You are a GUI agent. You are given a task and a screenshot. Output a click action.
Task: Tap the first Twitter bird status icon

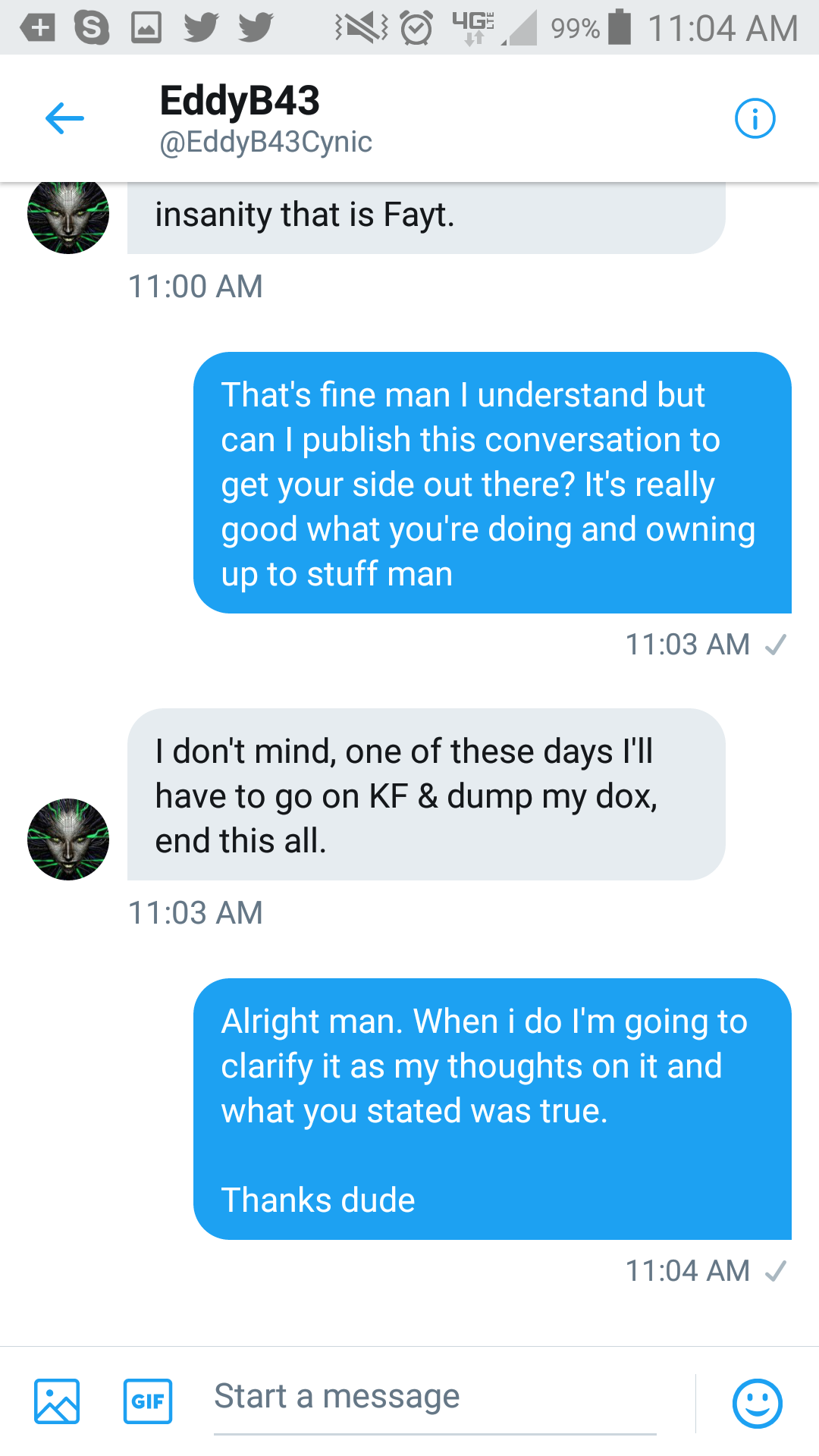tap(201, 28)
